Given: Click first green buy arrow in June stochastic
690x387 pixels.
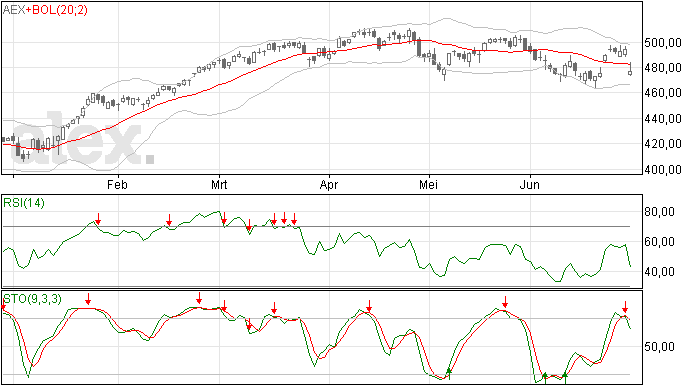Looking at the screenshot, I should click(x=545, y=377).
